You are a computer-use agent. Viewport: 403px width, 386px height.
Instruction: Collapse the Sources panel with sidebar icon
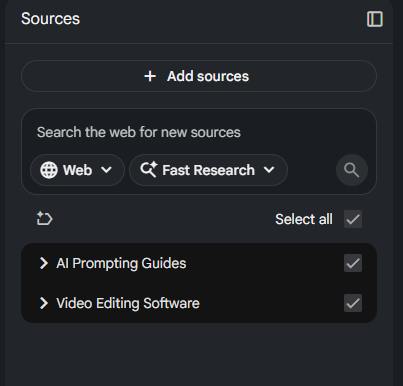(x=375, y=19)
